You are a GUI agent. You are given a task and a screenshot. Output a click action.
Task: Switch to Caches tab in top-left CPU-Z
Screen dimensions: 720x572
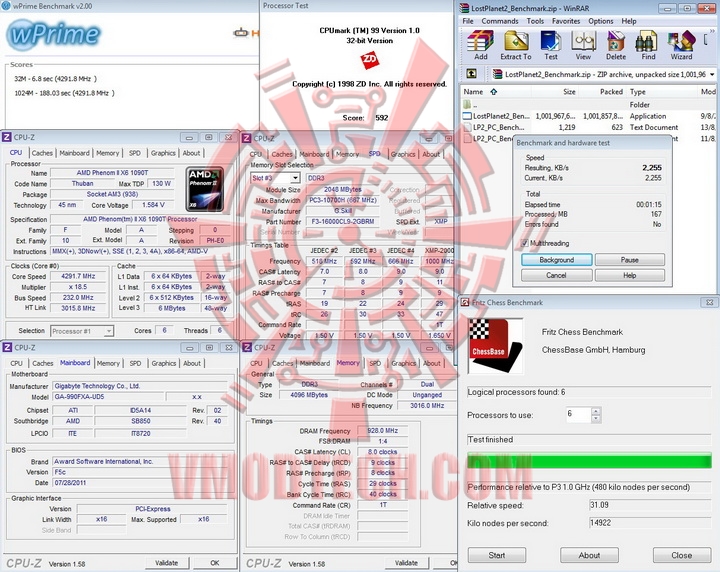tap(42, 153)
